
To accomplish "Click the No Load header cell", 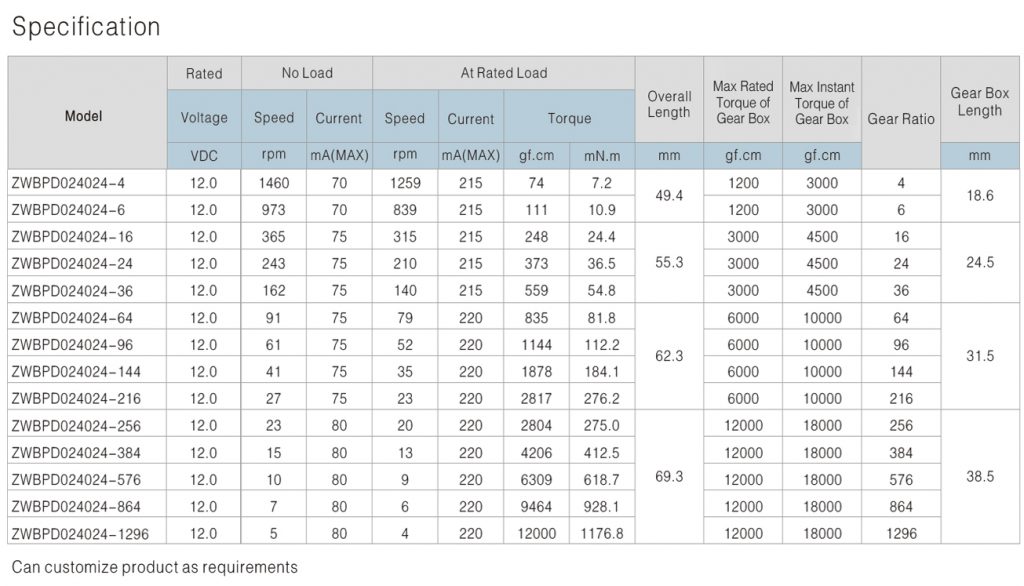I will click(307, 73).
